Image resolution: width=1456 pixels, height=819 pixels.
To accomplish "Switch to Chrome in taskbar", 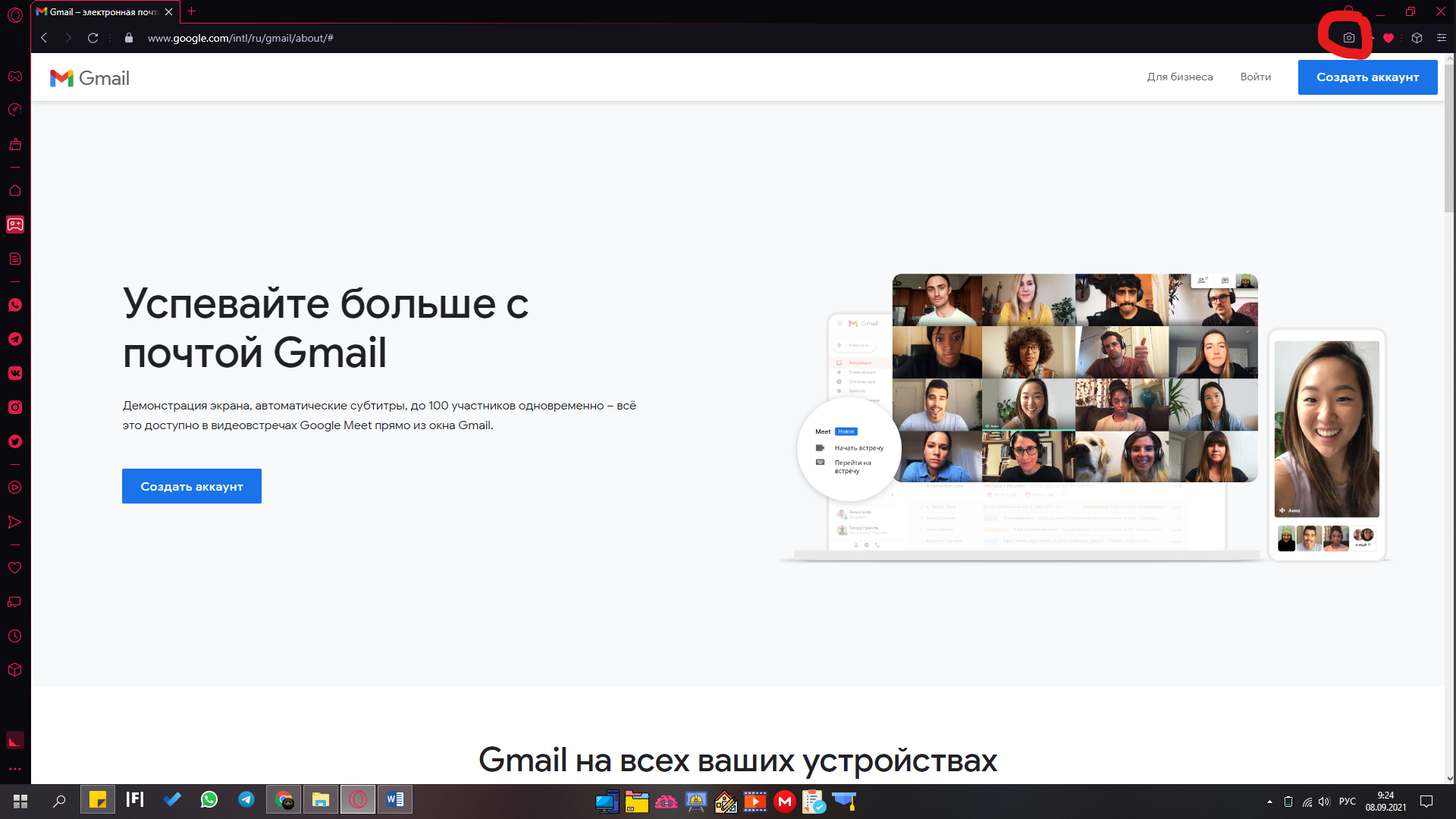I will [284, 800].
